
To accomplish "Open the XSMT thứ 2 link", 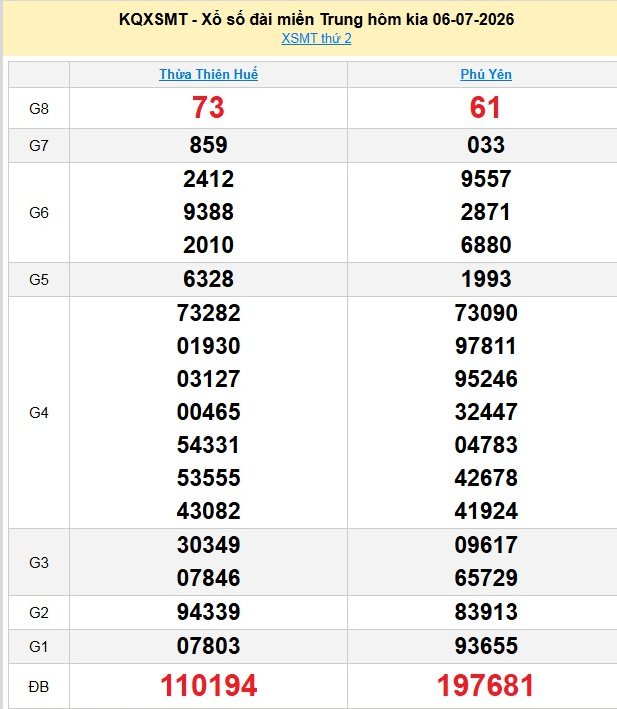I will [316, 38].
